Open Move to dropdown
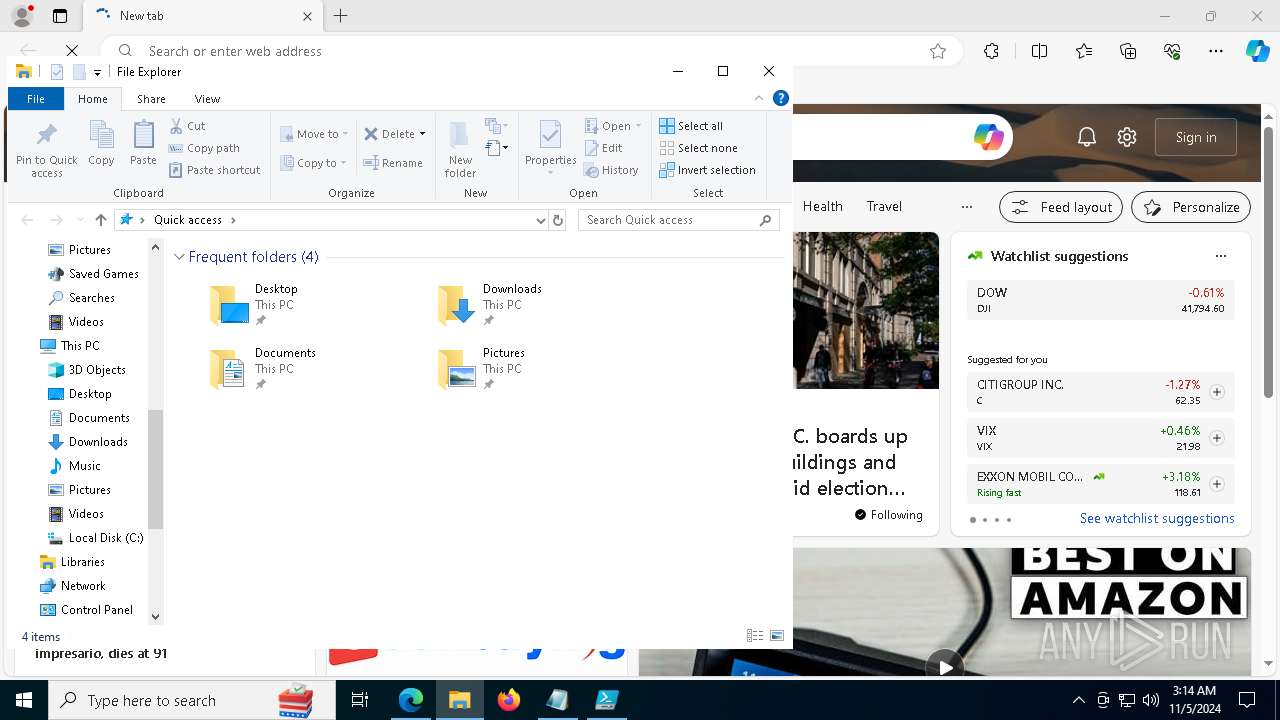 click(314, 134)
